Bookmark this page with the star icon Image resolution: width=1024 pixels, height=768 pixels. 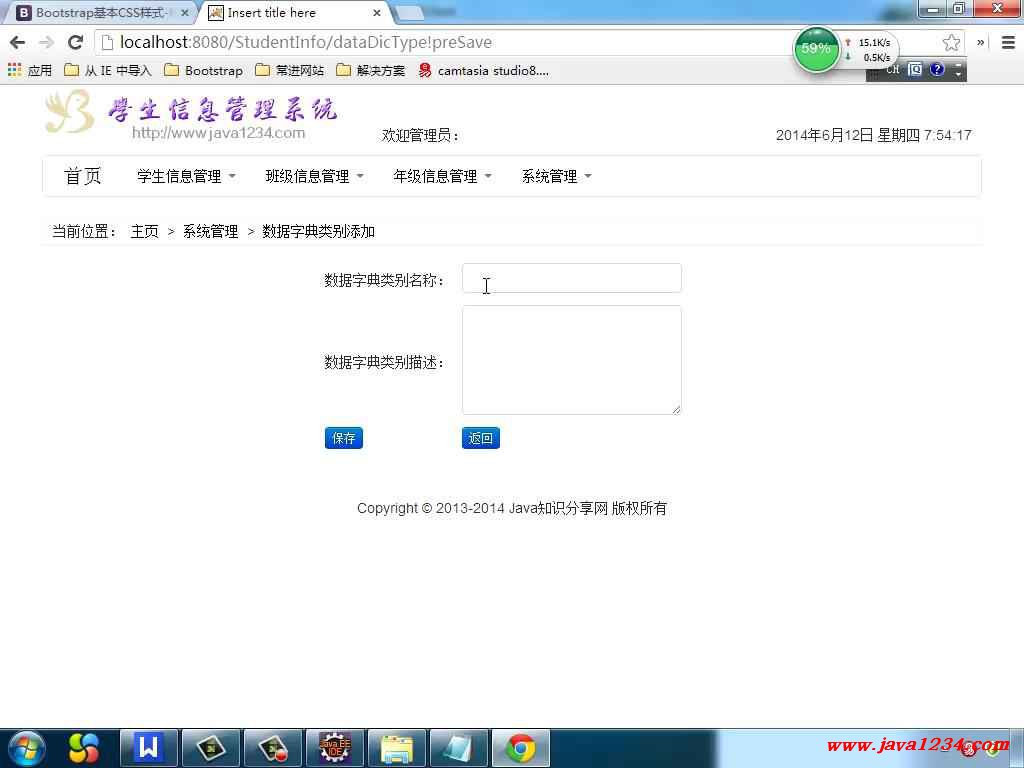[x=951, y=42]
